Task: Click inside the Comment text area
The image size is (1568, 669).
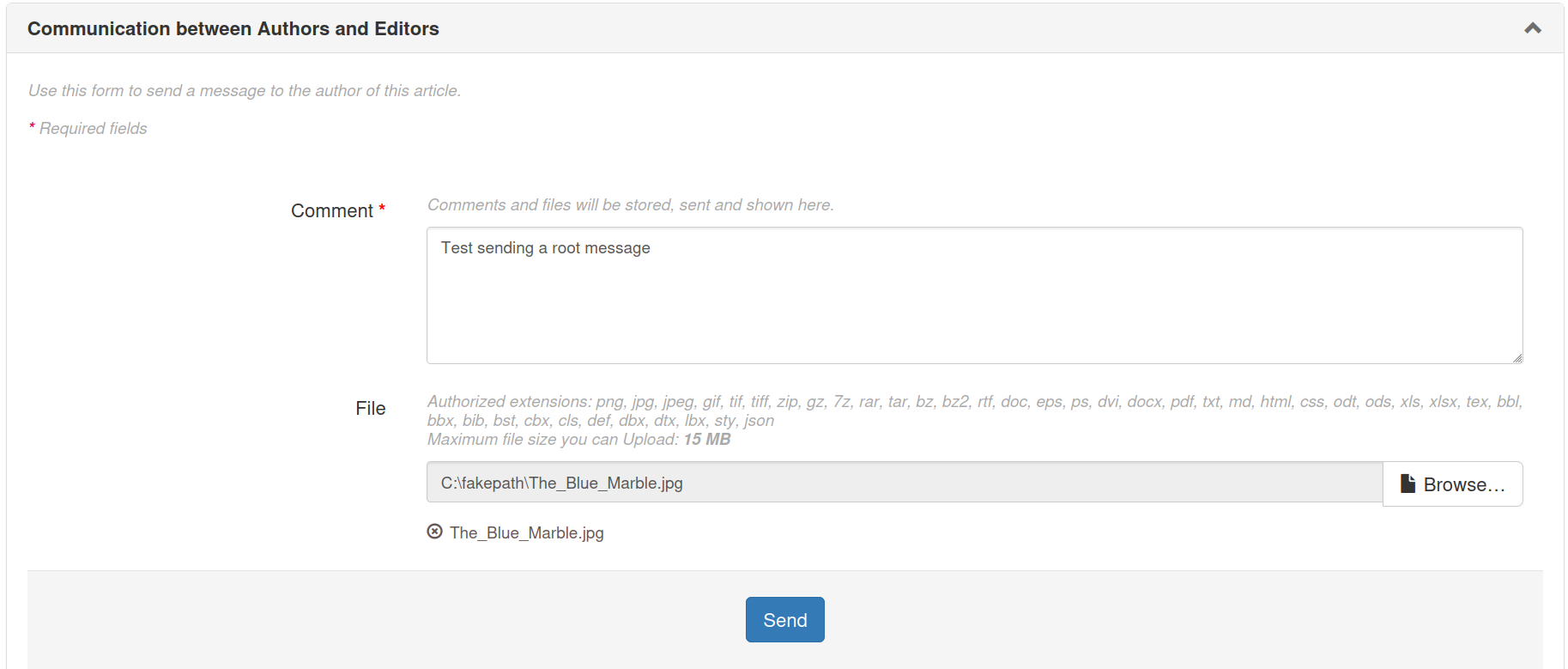Action: pos(973,295)
